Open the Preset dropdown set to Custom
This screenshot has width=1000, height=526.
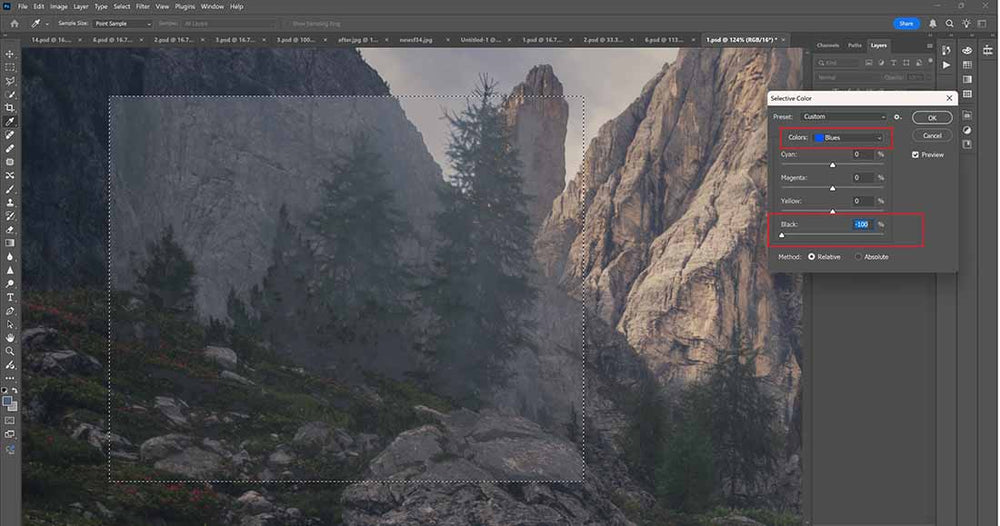(x=844, y=117)
